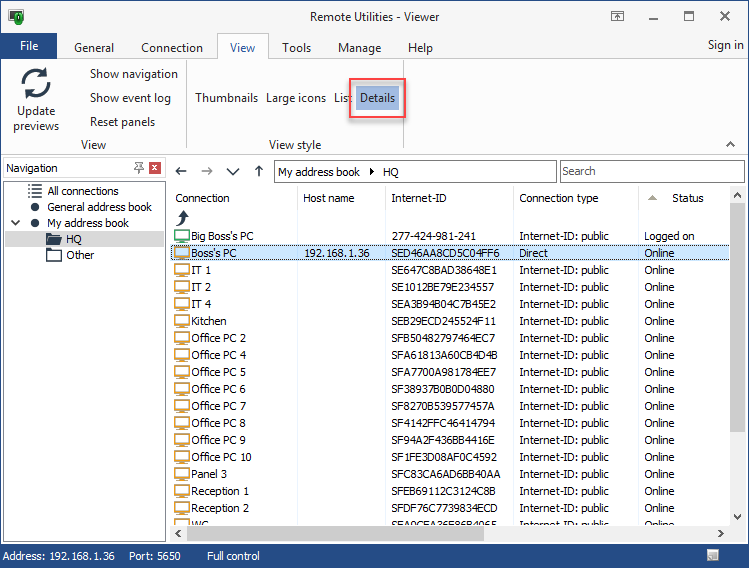Click host name 192.168.1.36 cell
This screenshot has height=568, width=749.
point(337,253)
